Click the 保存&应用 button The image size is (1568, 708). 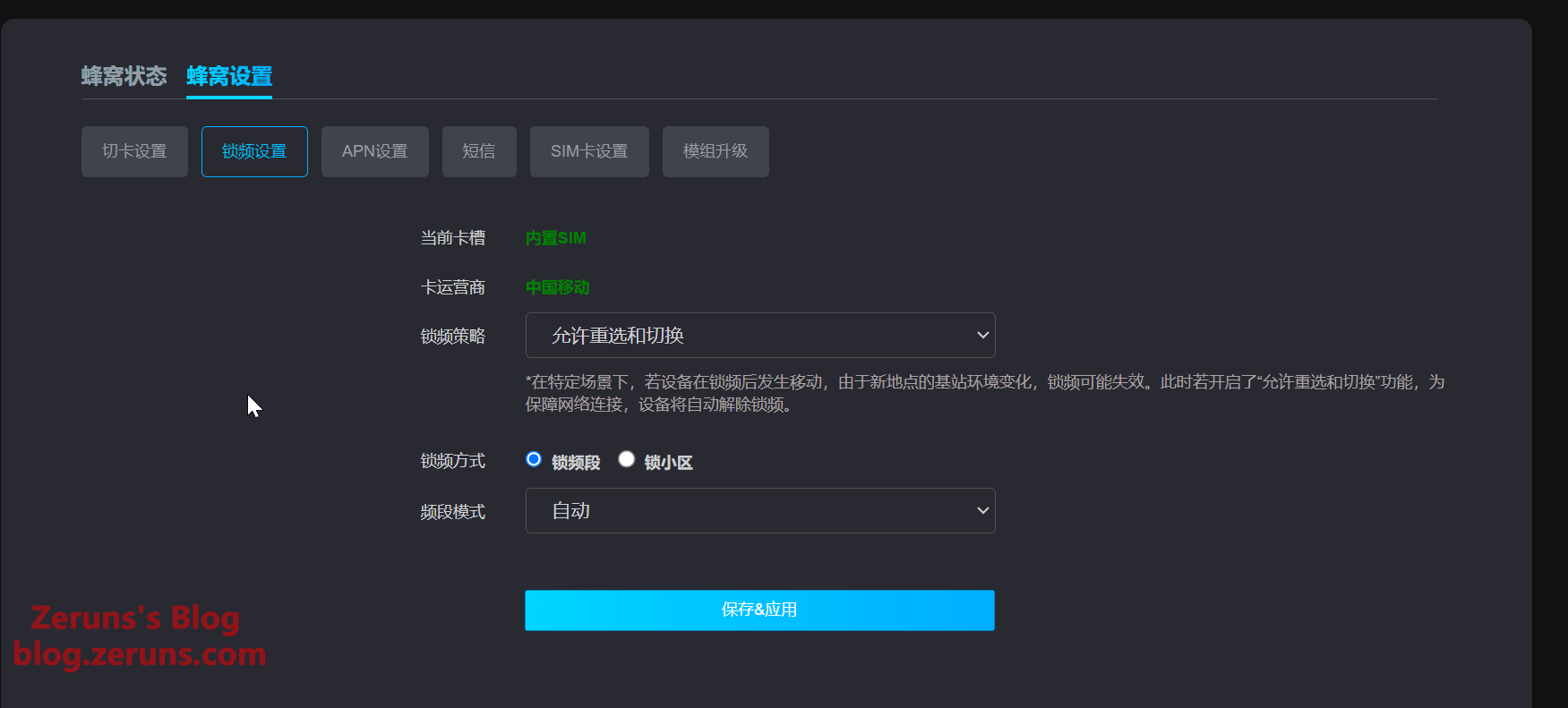tap(759, 610)
